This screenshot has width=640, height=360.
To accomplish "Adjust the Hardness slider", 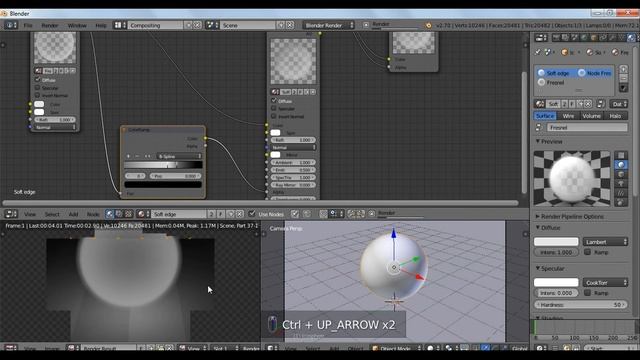I will point(581,304).
